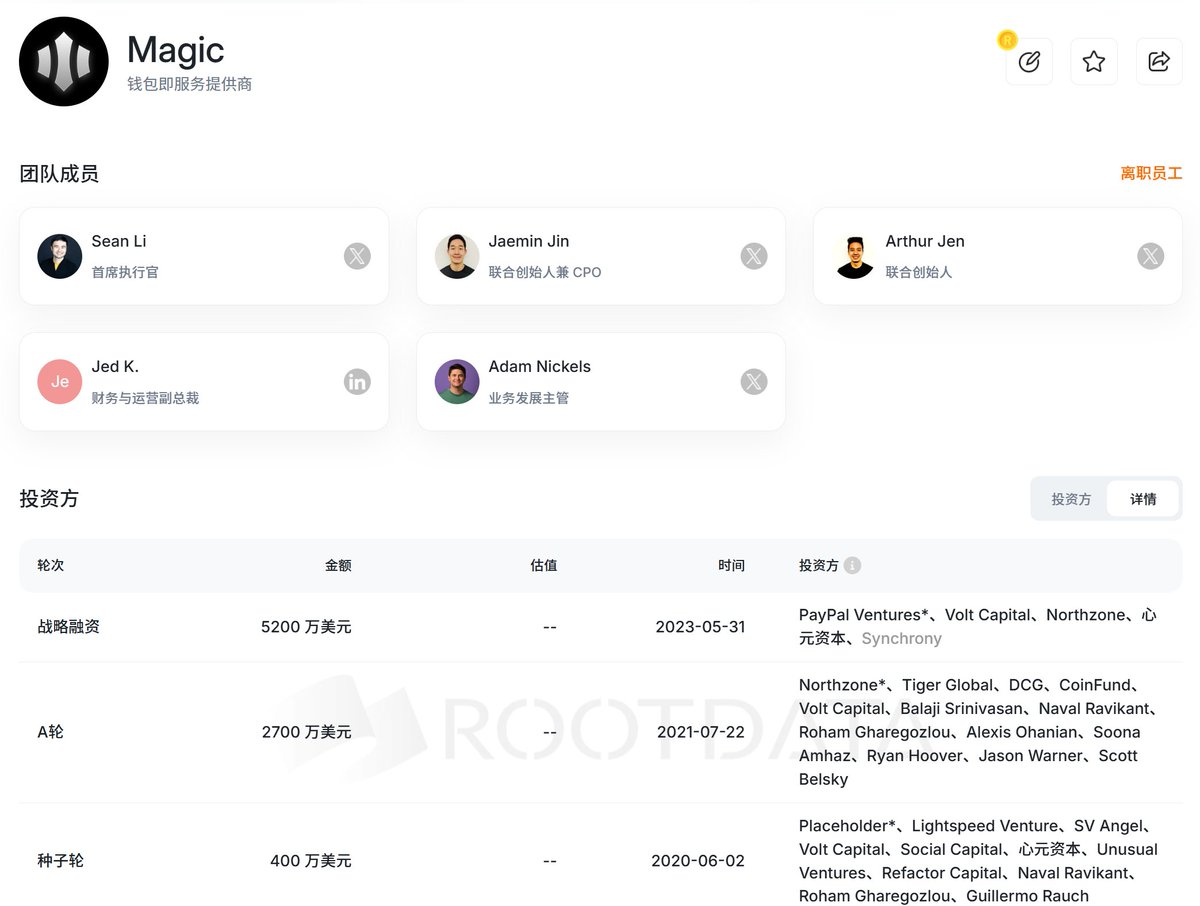This screenshot has height=906, width=1200.
Task: Click Scott Belsky investor name
Action: [968, 767]
